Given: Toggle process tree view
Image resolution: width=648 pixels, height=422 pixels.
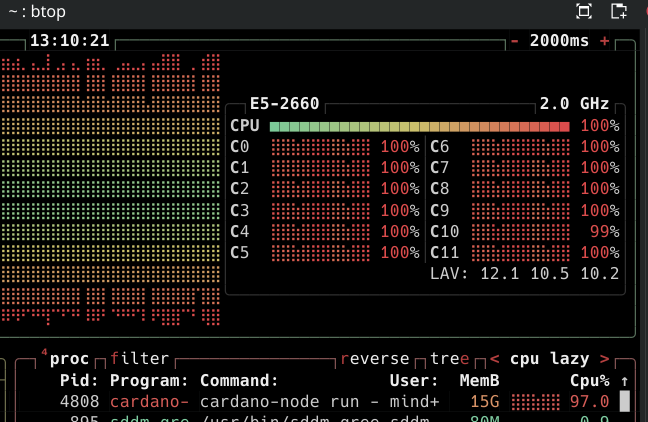Looking at the screenshot, I should click(x=450, y=359).
